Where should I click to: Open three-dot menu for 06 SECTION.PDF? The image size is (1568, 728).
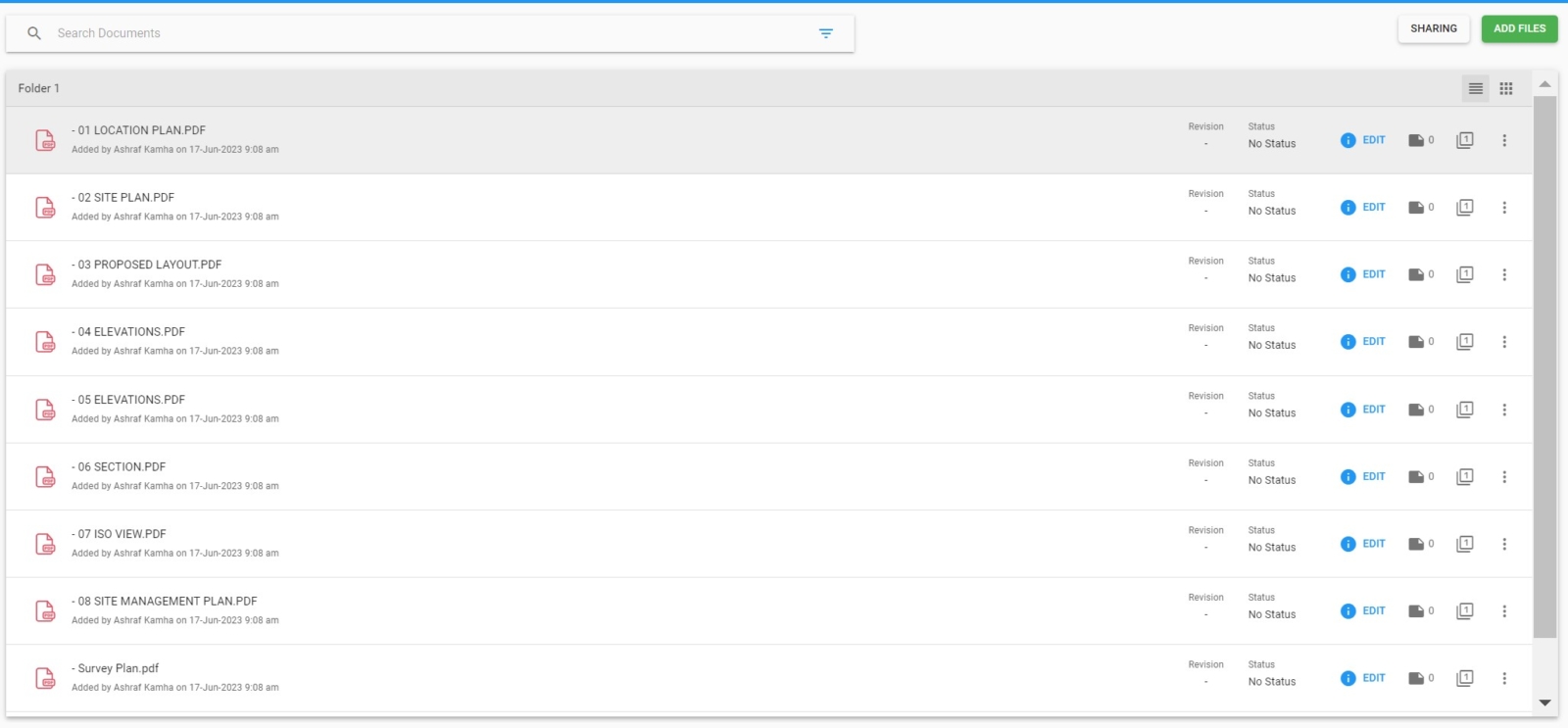tap(1504, 476)
